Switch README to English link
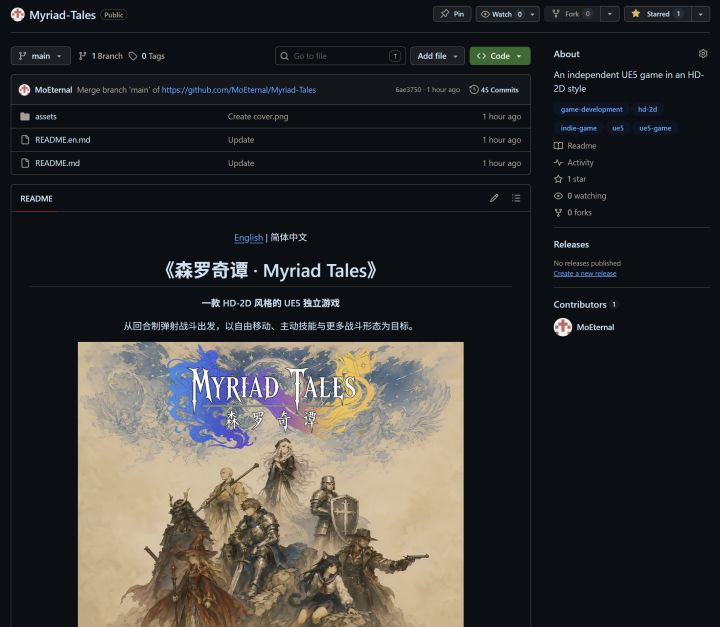 (x=248, y=238)
